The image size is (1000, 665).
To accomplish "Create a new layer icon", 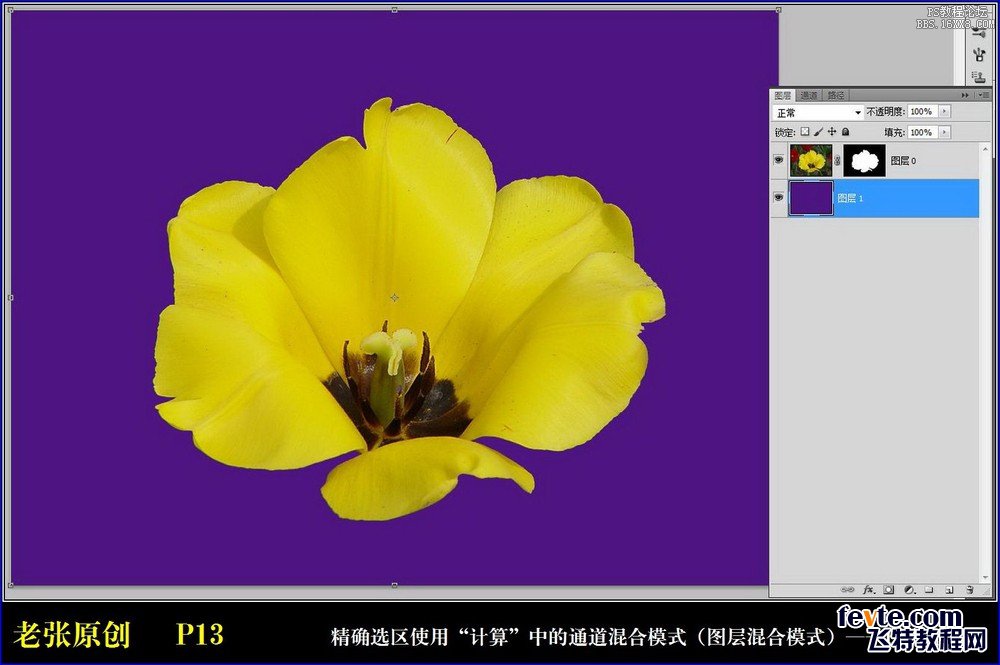I will [949, 590].
